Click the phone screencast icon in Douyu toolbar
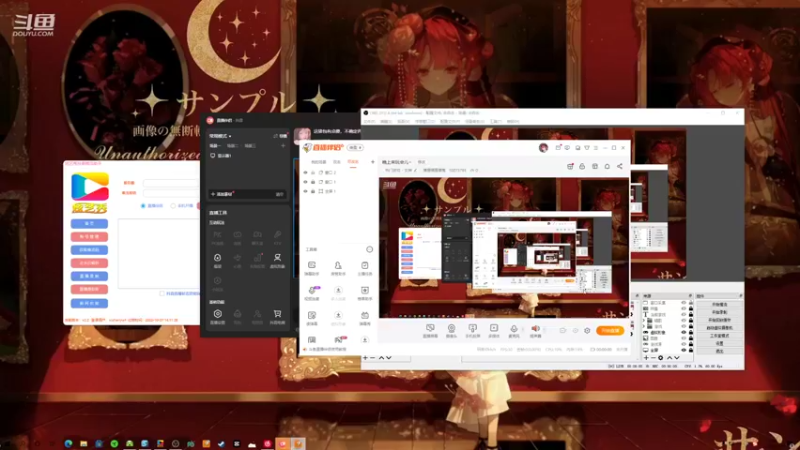The height and width of the screenshot is (450, 800). click(x=472, y=328)
